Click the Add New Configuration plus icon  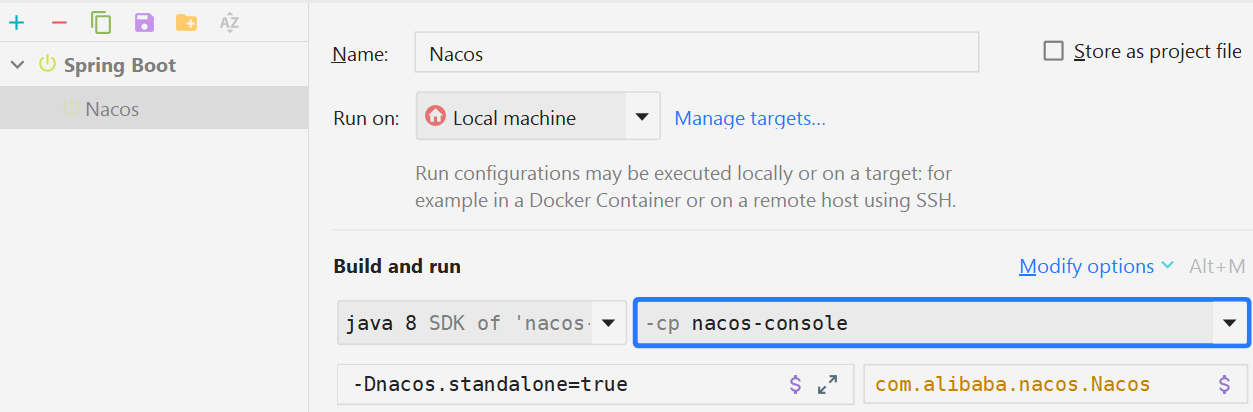click(16, 22)
